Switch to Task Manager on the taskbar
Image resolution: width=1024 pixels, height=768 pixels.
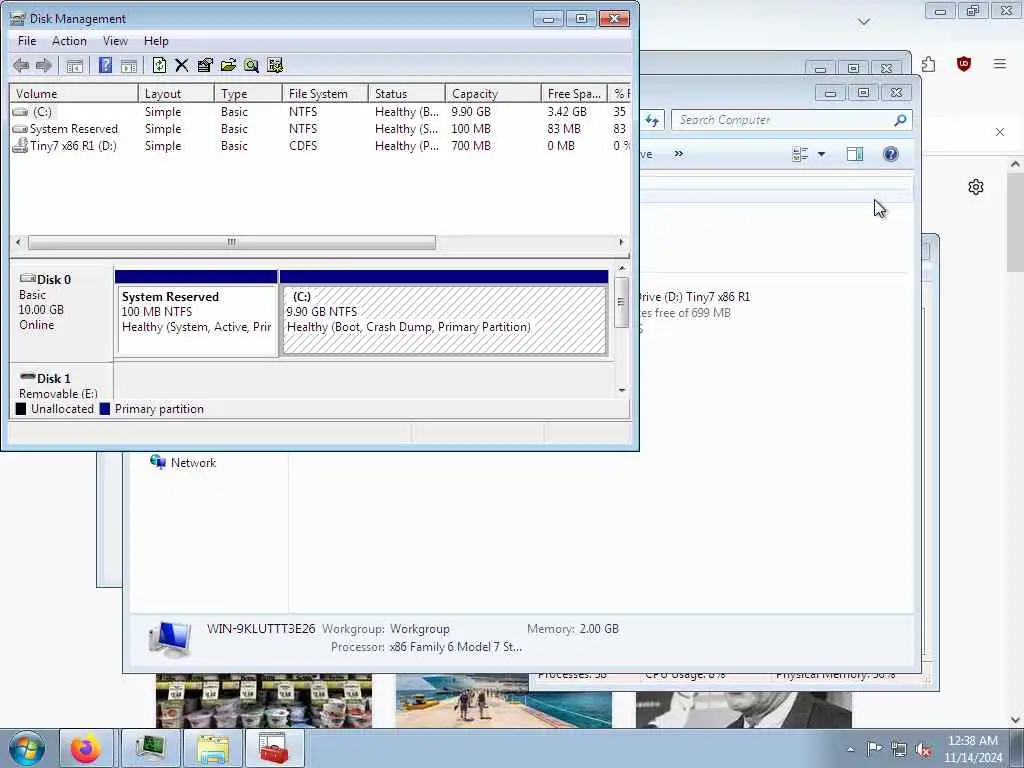pos(150,749)
